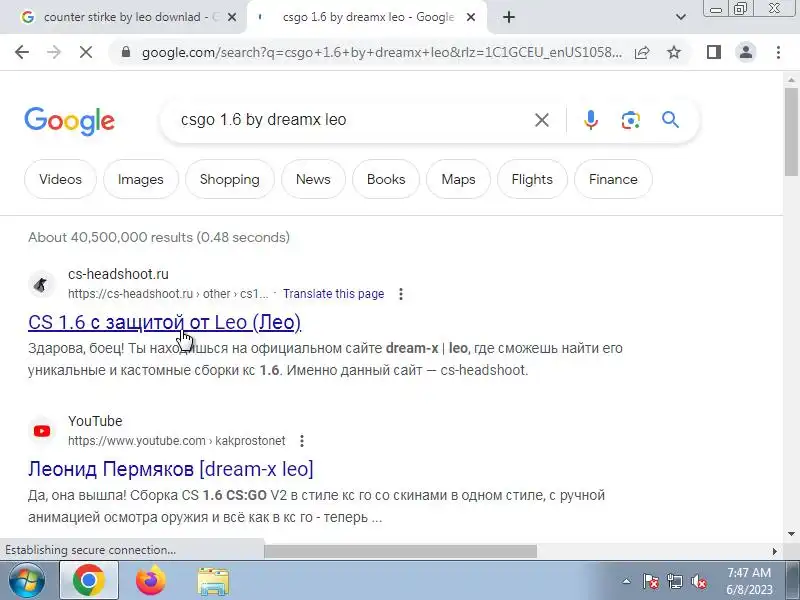Viewport: 800px width, 600px height.
Task: Click the Action Center flag icon
Action: 650,581
